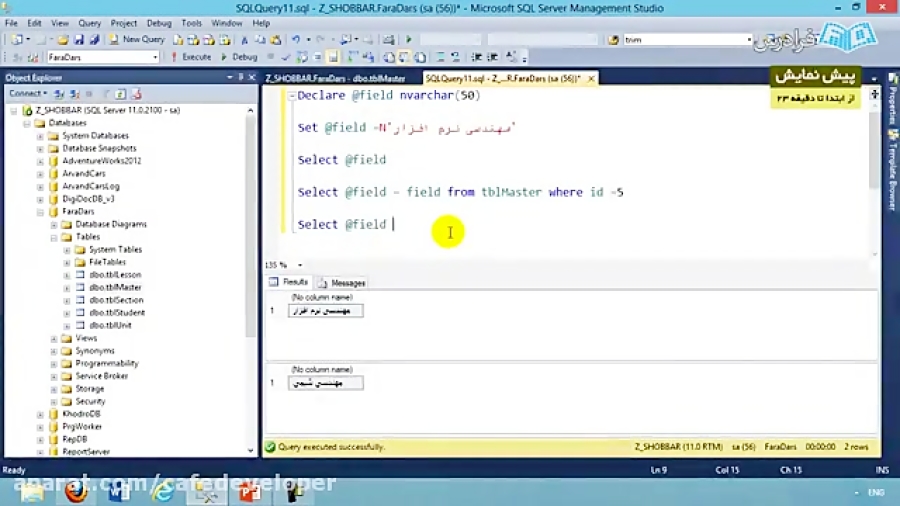Viewport: 900px width, 506px height.
Task: Toggle IntelliSense Enabled button
Action: pos(333,57)
